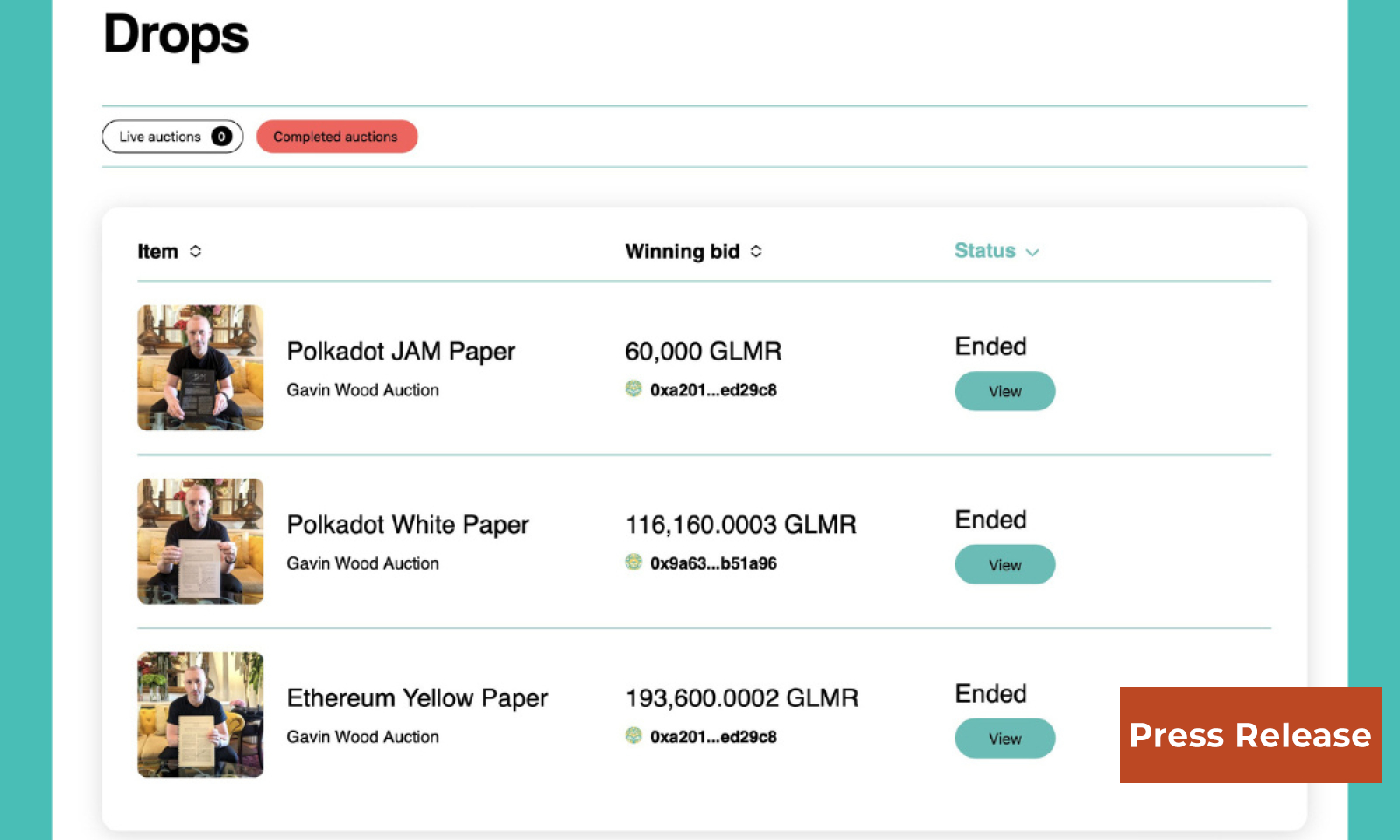Click the Item column sort icon
The image size is (1400, 840).
(x=194, y=251)
